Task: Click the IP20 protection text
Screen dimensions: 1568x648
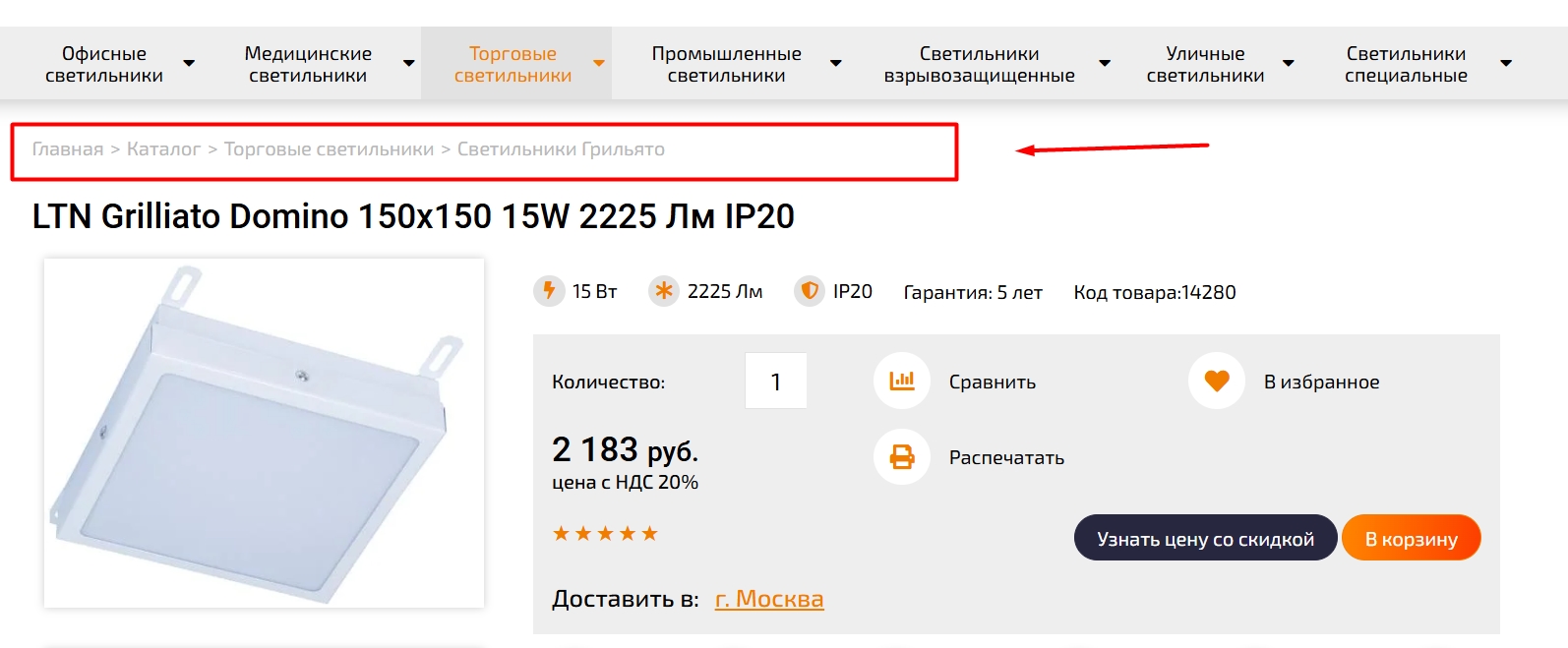Action: coord(853,292)
